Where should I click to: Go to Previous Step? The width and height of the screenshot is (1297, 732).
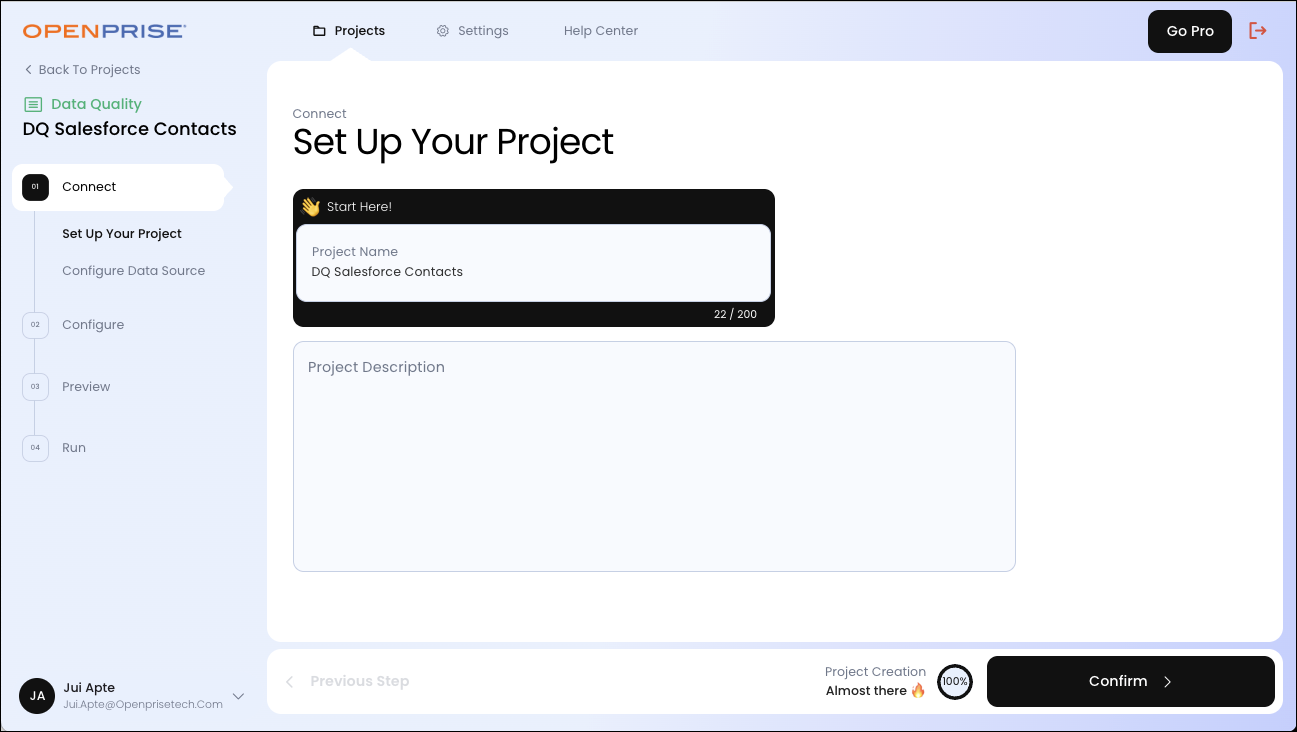347,682
